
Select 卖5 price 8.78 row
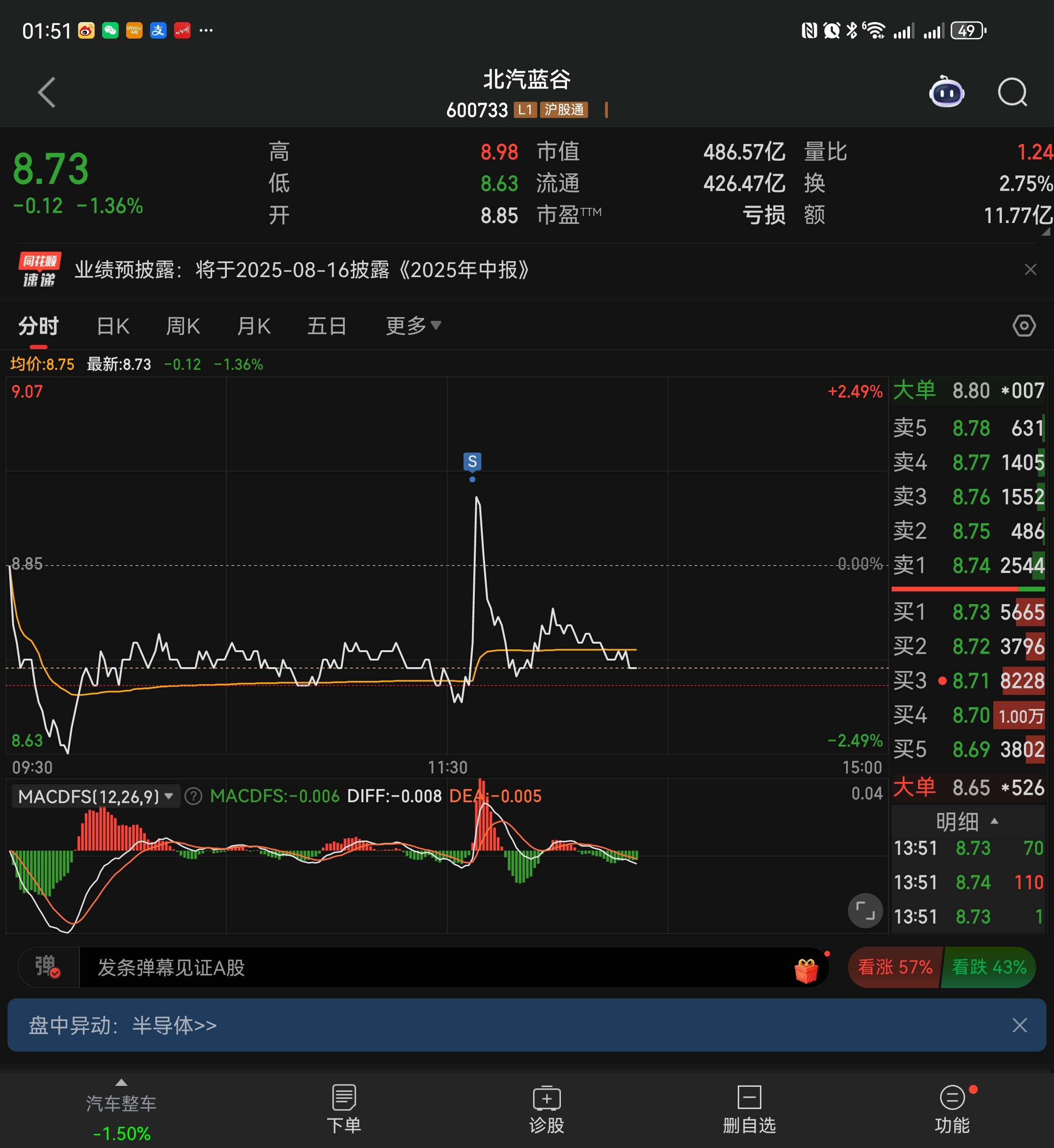[968, 428]
